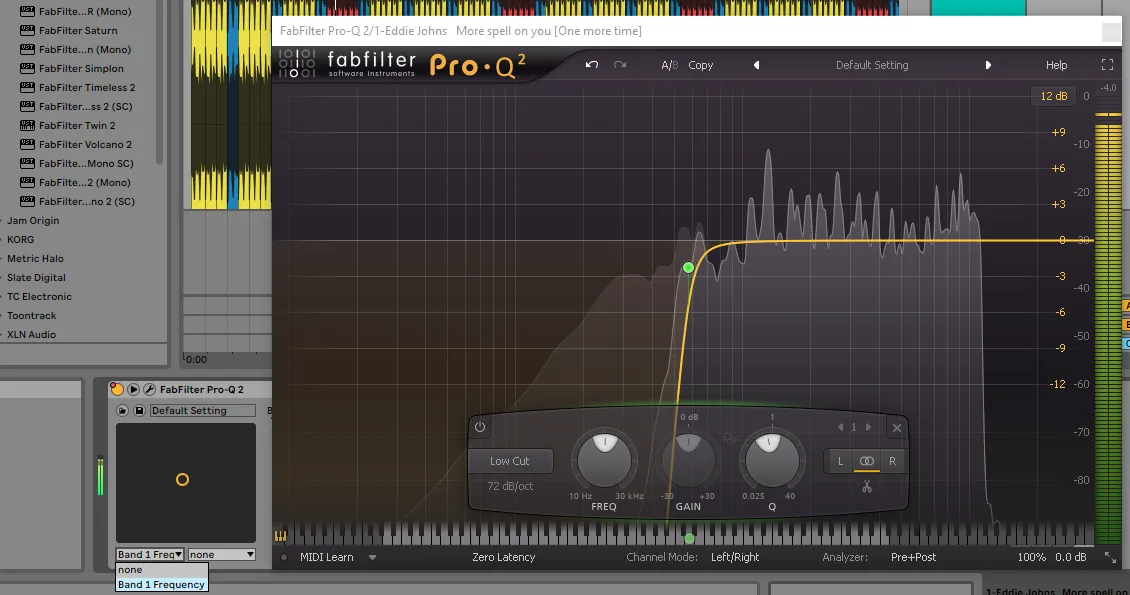Select previous band arrow
The image size is (1130, 595).
point(840,427)
